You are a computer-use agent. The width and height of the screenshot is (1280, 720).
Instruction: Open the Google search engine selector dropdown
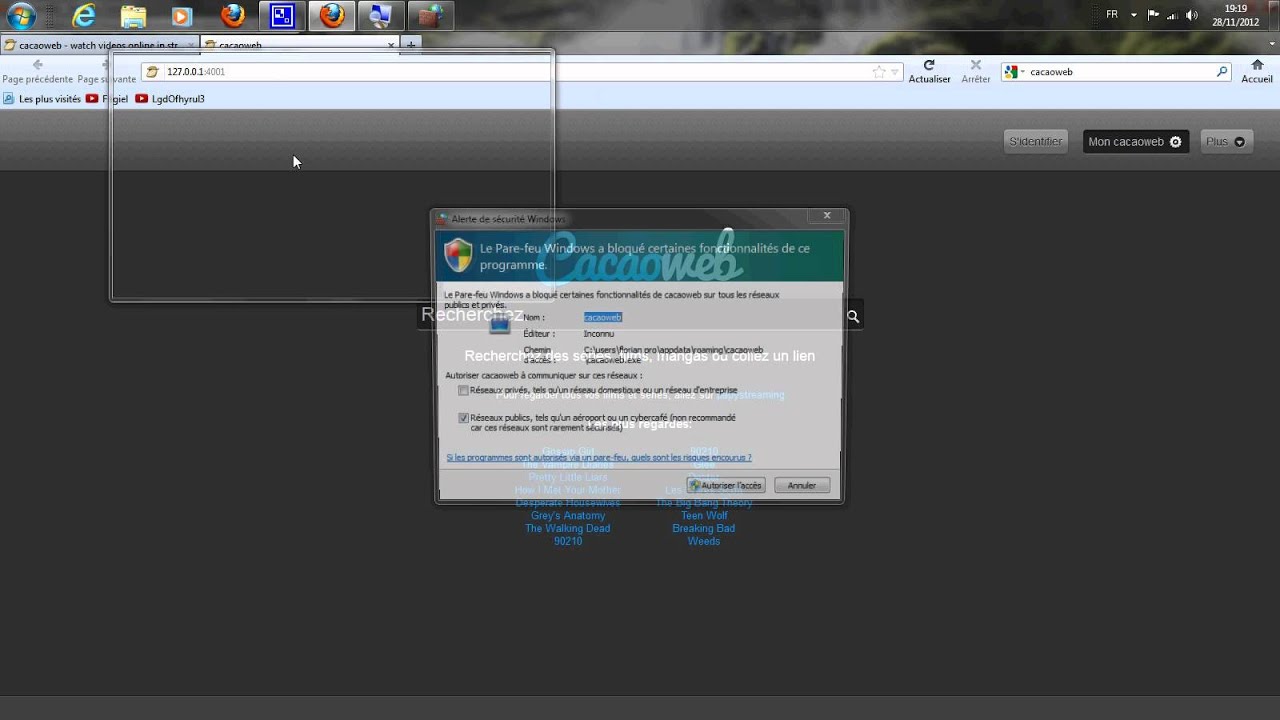click(x=1015, y=72)
